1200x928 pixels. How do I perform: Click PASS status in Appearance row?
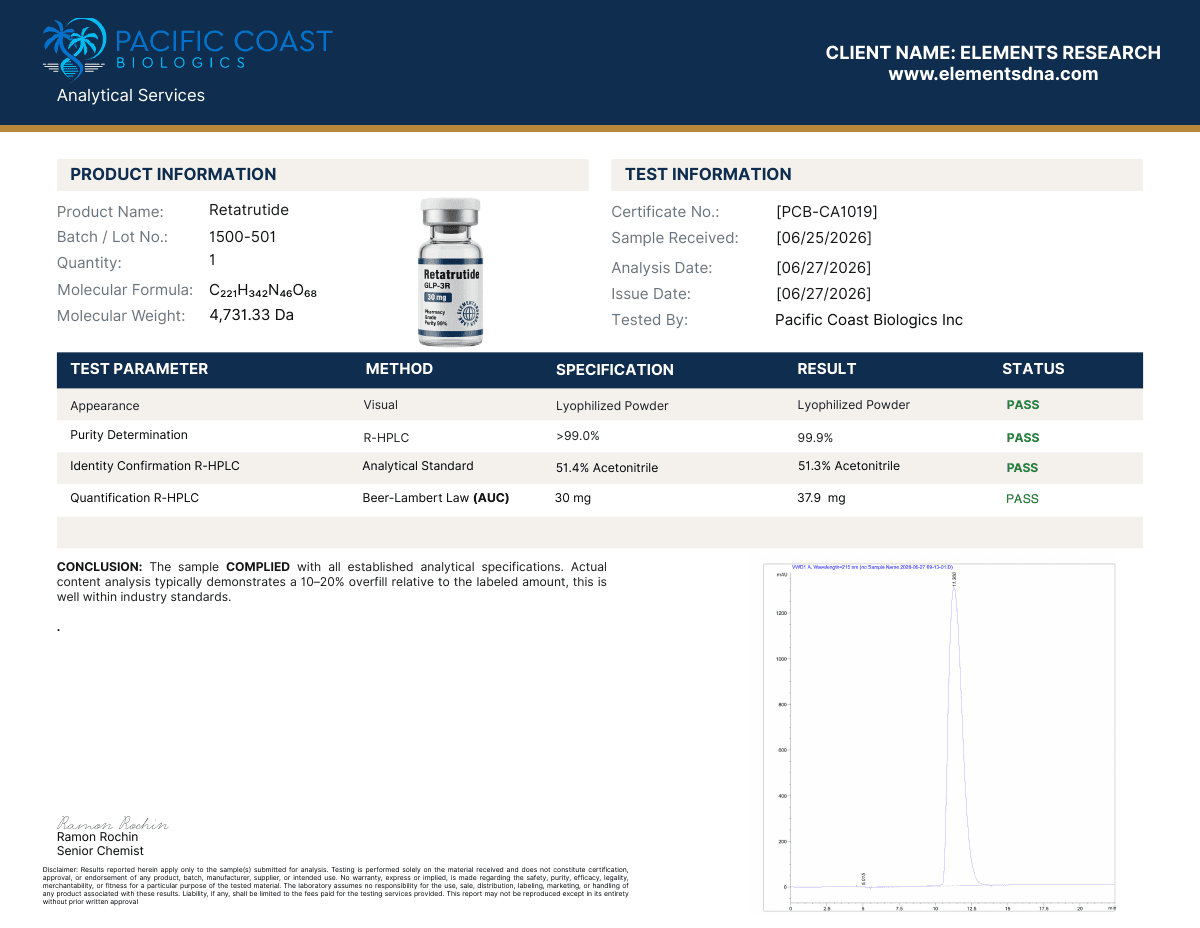[1023, 405]
